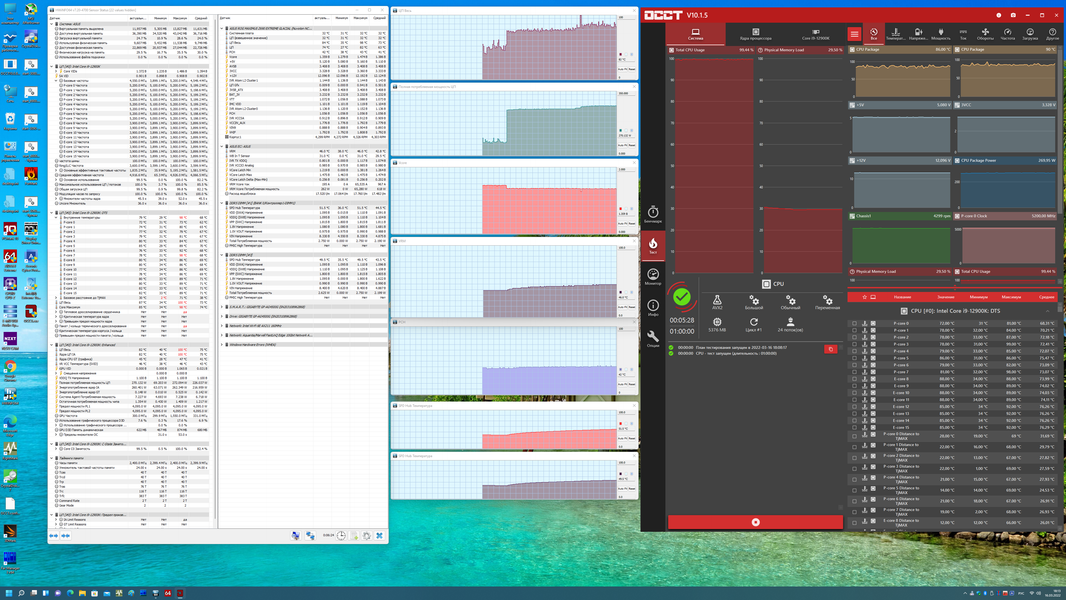Click the HWiNFO sensor settings gear icon
This screenshot has height=600, width=1066.
[366, 535]
